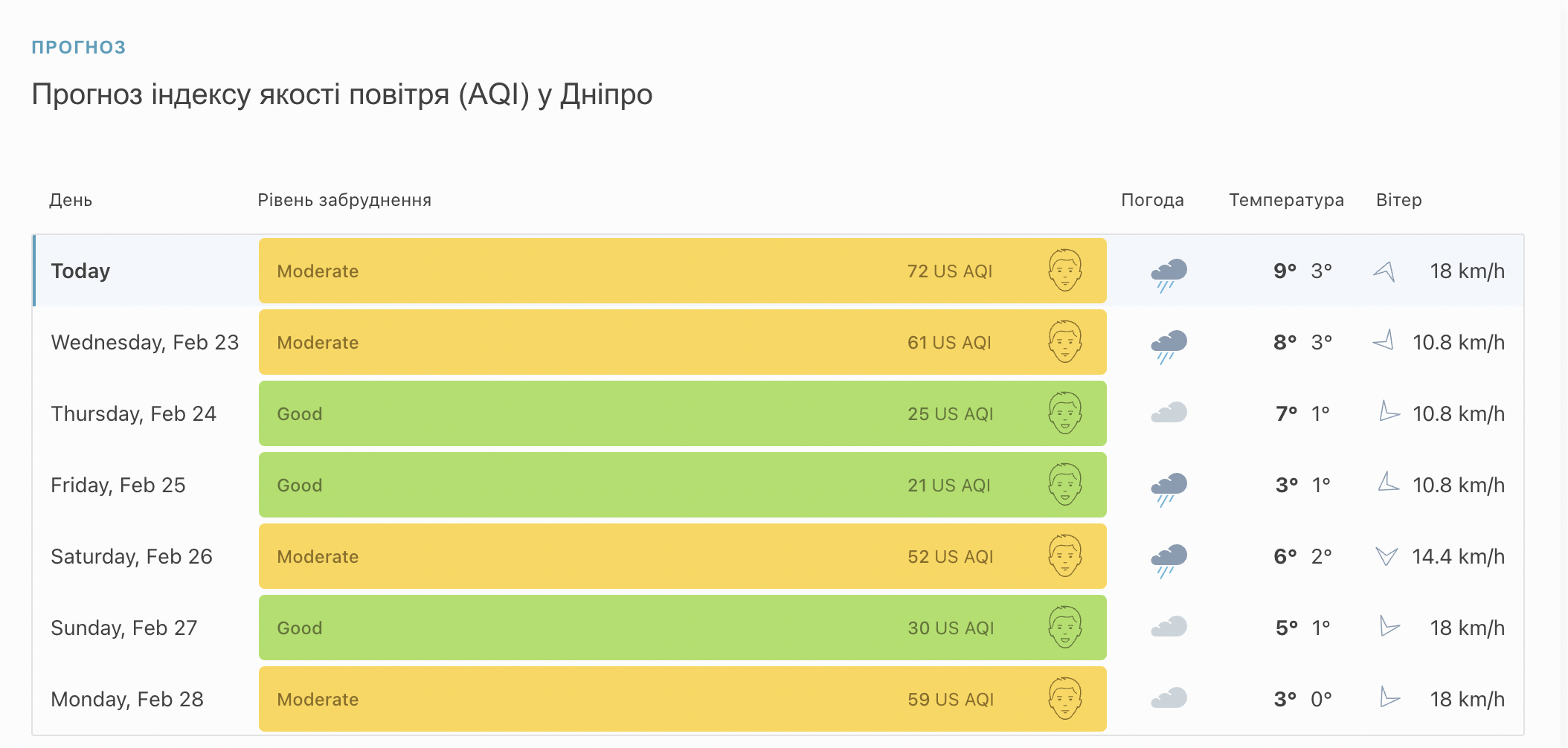The image size is (1568, 748).
Task: Click the Вітер column header
Action: pyautogui.click(x=1398, y=200)
